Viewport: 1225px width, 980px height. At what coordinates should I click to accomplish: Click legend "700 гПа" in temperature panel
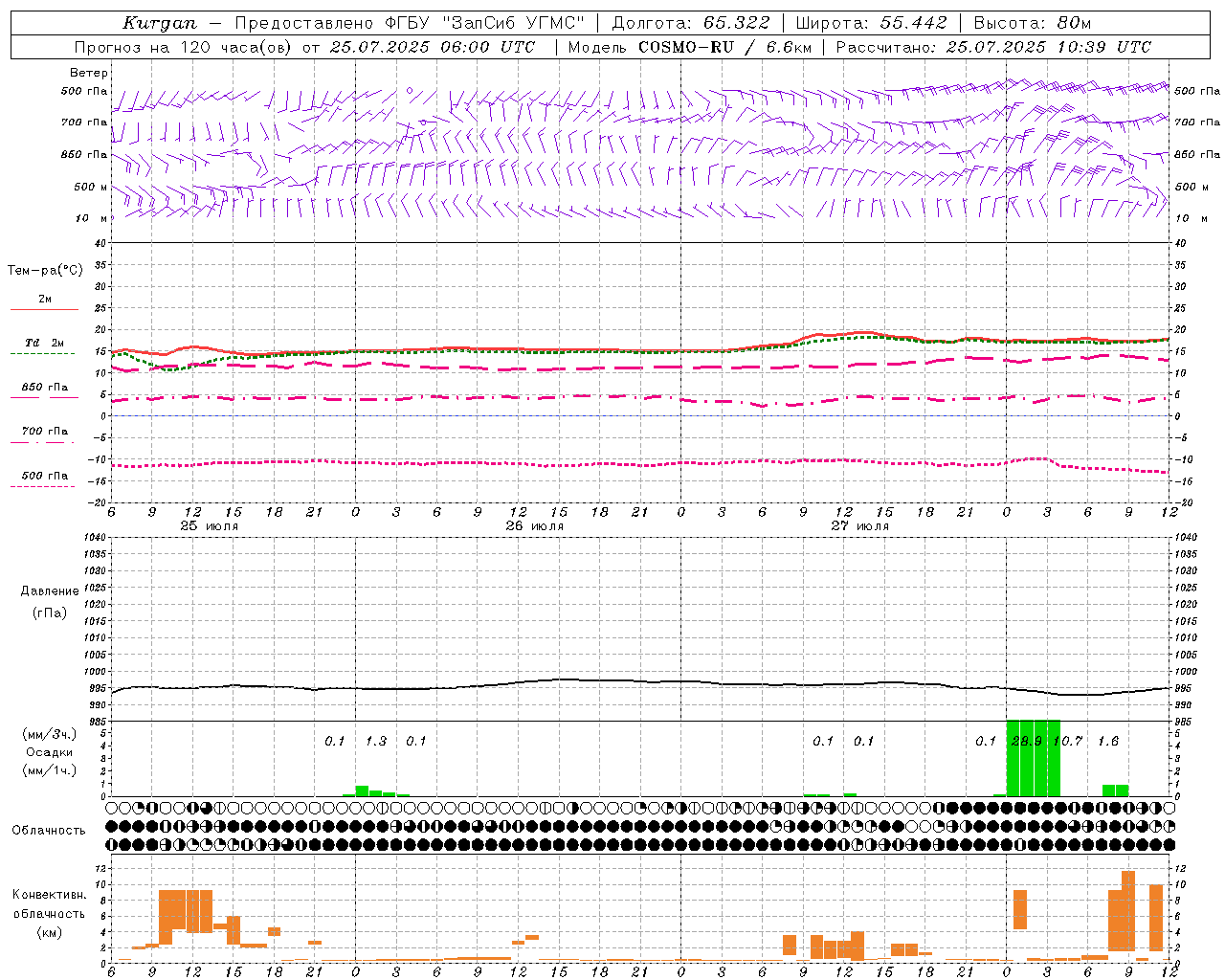[45, 432]
